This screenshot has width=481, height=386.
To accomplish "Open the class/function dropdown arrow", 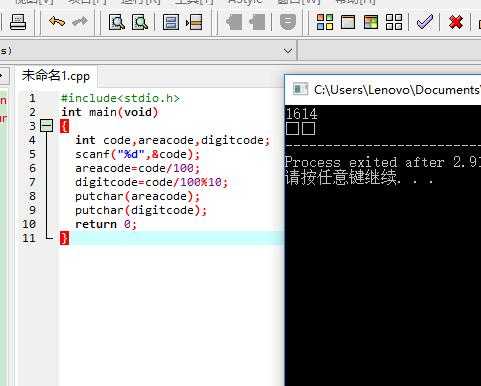I will coord(288,51).
